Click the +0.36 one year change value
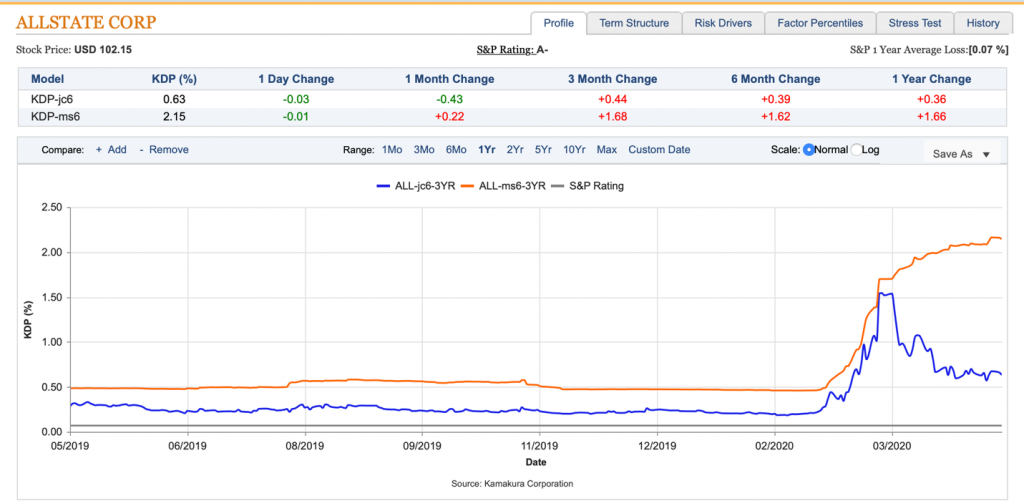1024x501 pixels. click(x=931, y=100)
